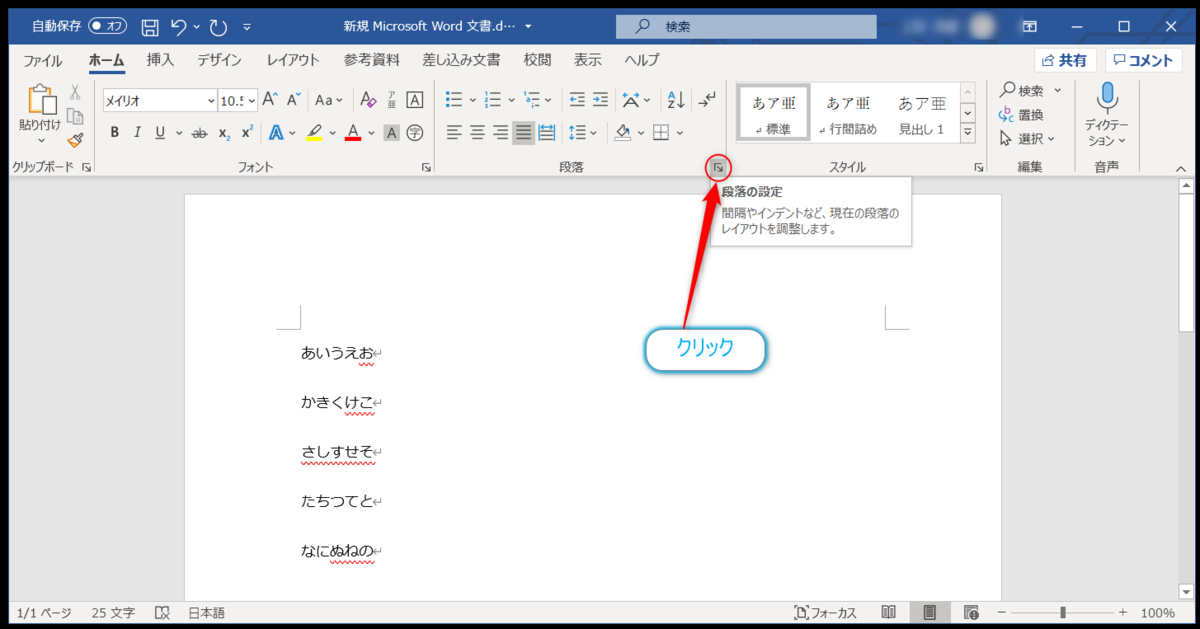Screen dimensions: 1200x629
Task: Switch to the 参考資料 tab
Action: pyautogui.click(x=372, y=60)
